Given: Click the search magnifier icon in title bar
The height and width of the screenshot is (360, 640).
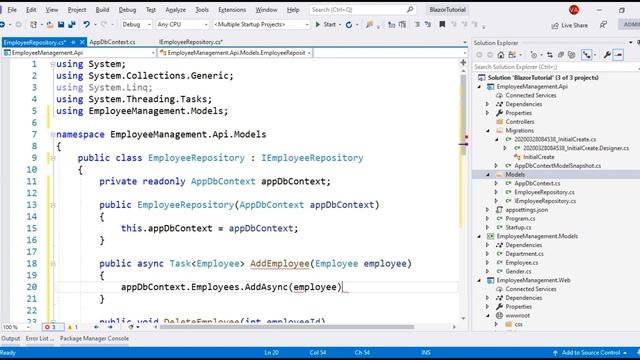Looking at the screenshot, I should (x=410, y=9).
